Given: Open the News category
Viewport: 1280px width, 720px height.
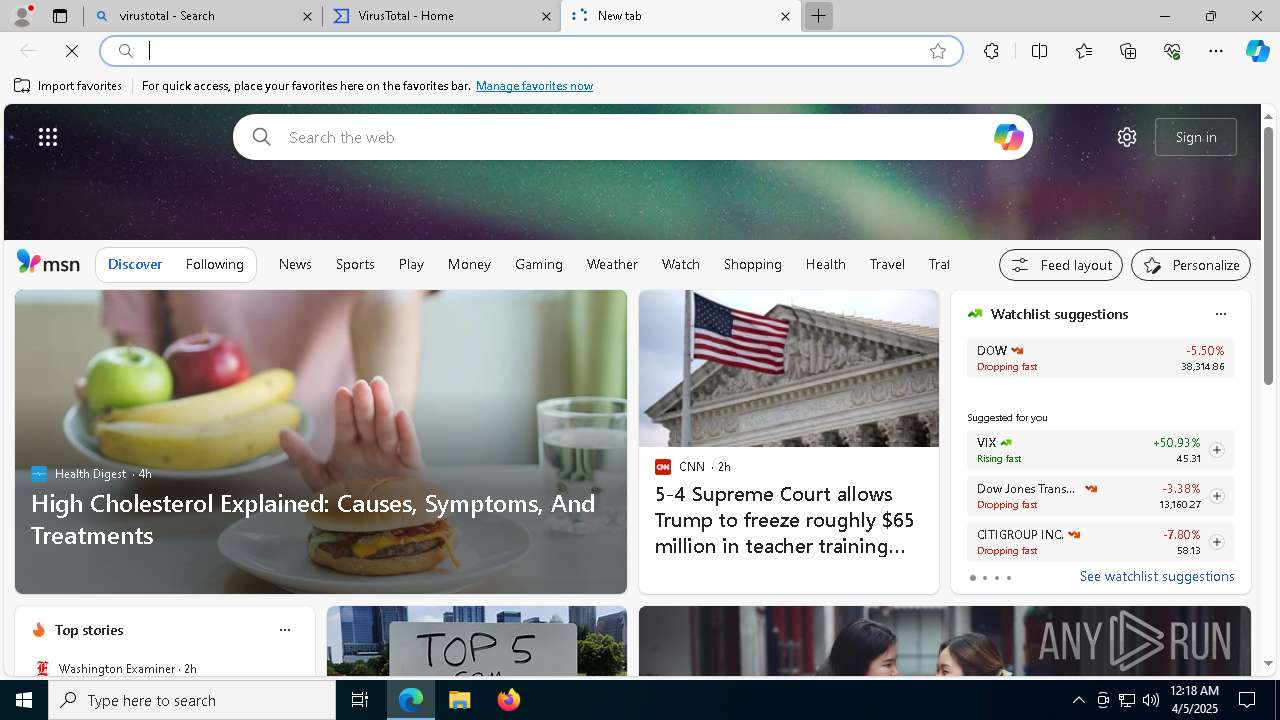Looking at the screenshot, I should 295,264.
